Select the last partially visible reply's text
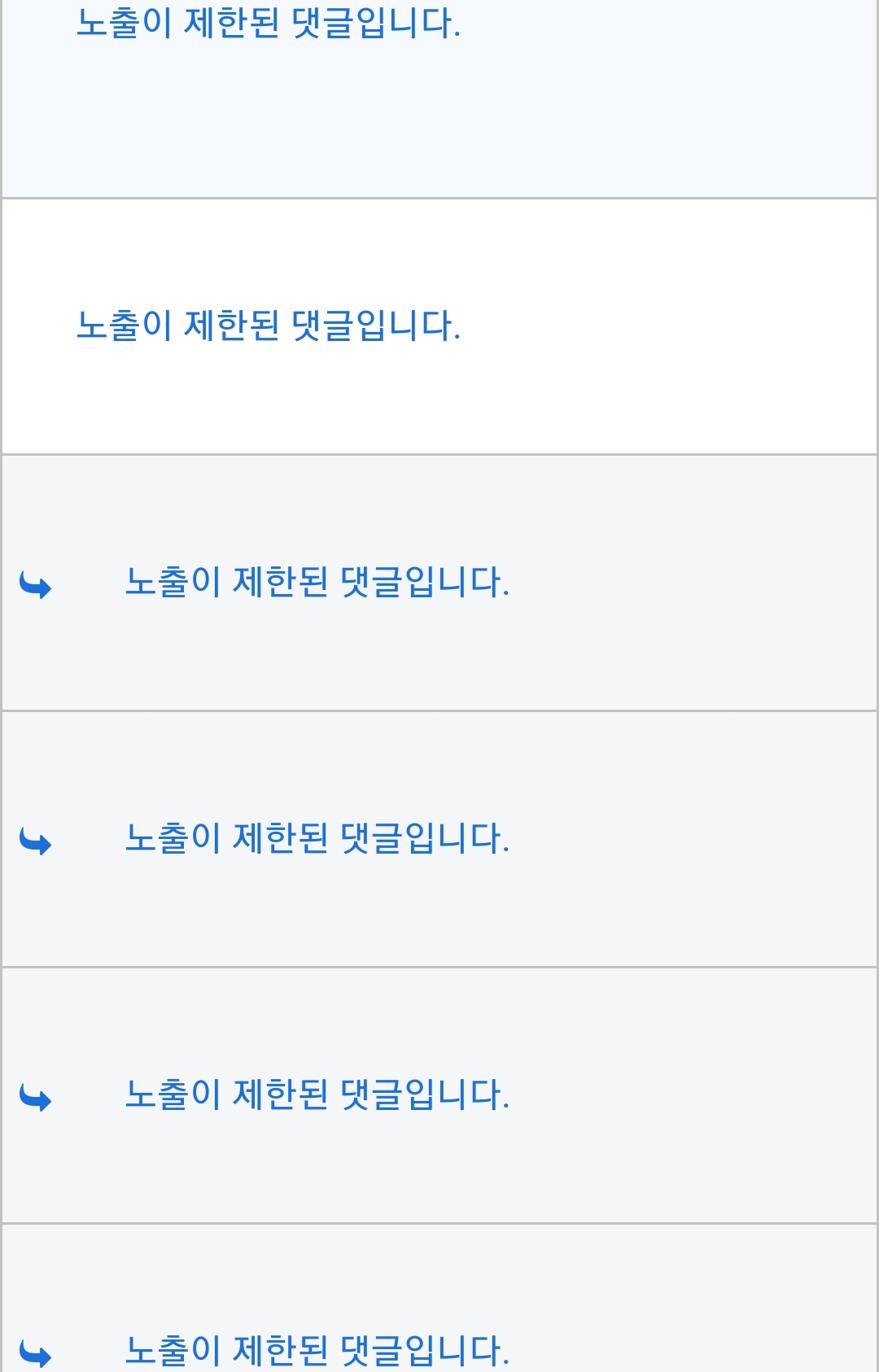Viewport: 879px width, 1372px height. (317, 1351)
